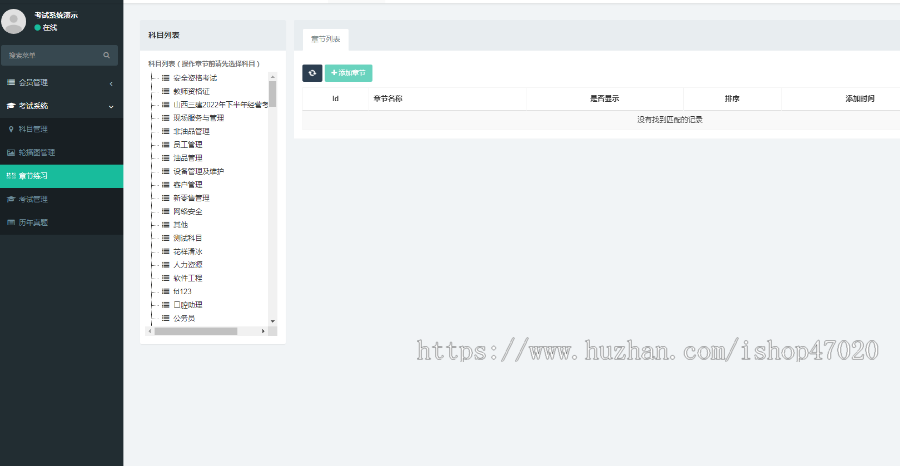Select the fd123 subject
The height and width of the screenshot is (466, 900).
click(182, 292)
